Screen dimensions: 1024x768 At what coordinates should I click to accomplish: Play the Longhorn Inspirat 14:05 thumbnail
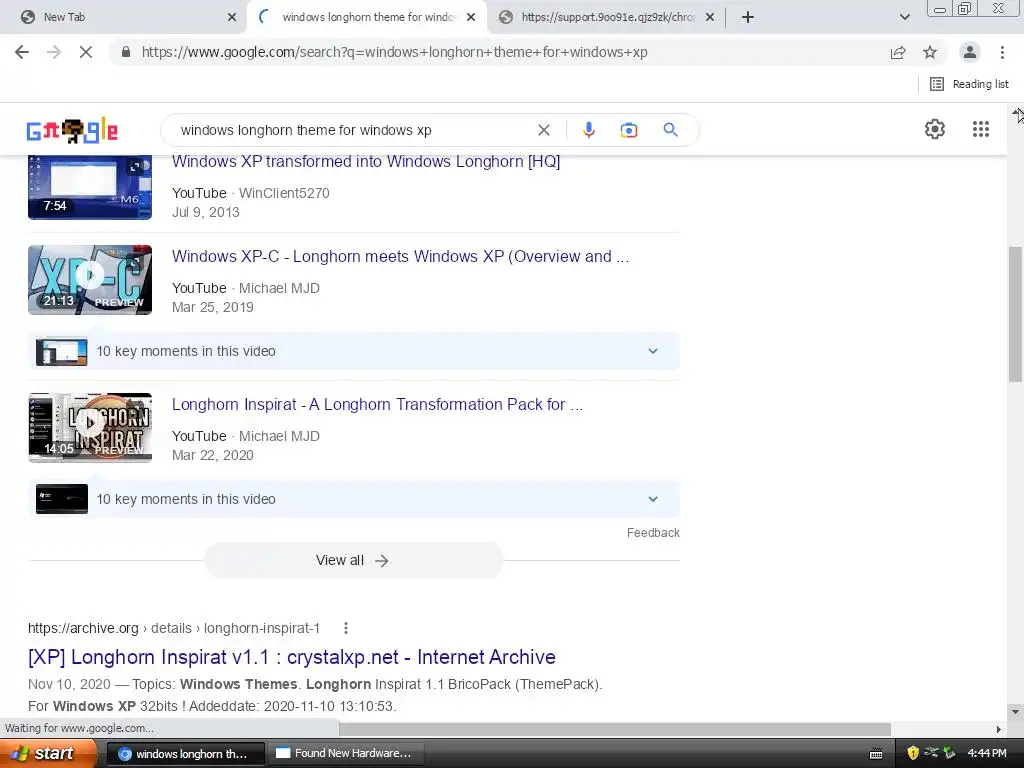pos(90,428)
